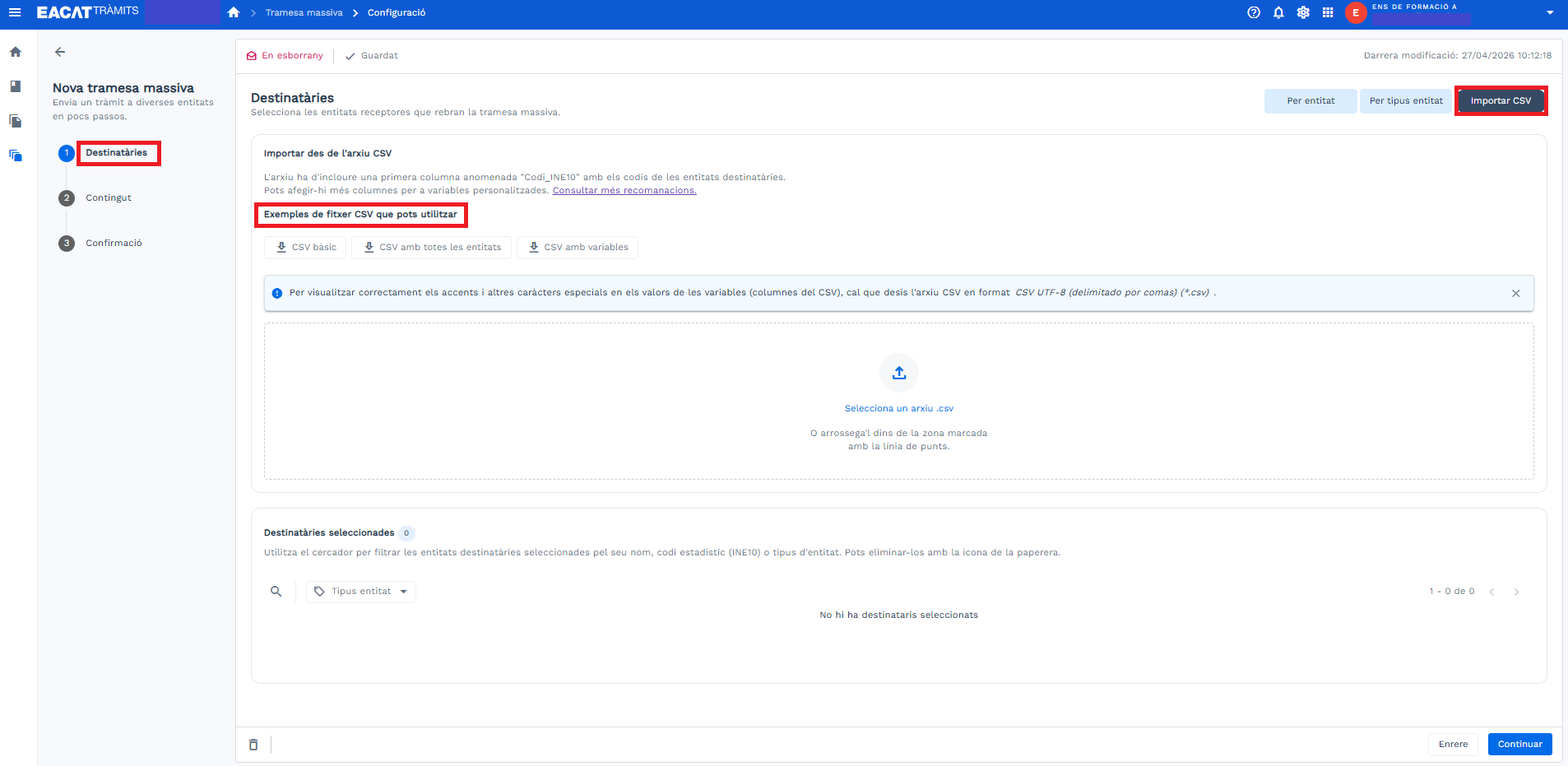Viewport: 1568px width, 766px height.
Task: Click the back arrow in sidebar
Action: [60, 52]
